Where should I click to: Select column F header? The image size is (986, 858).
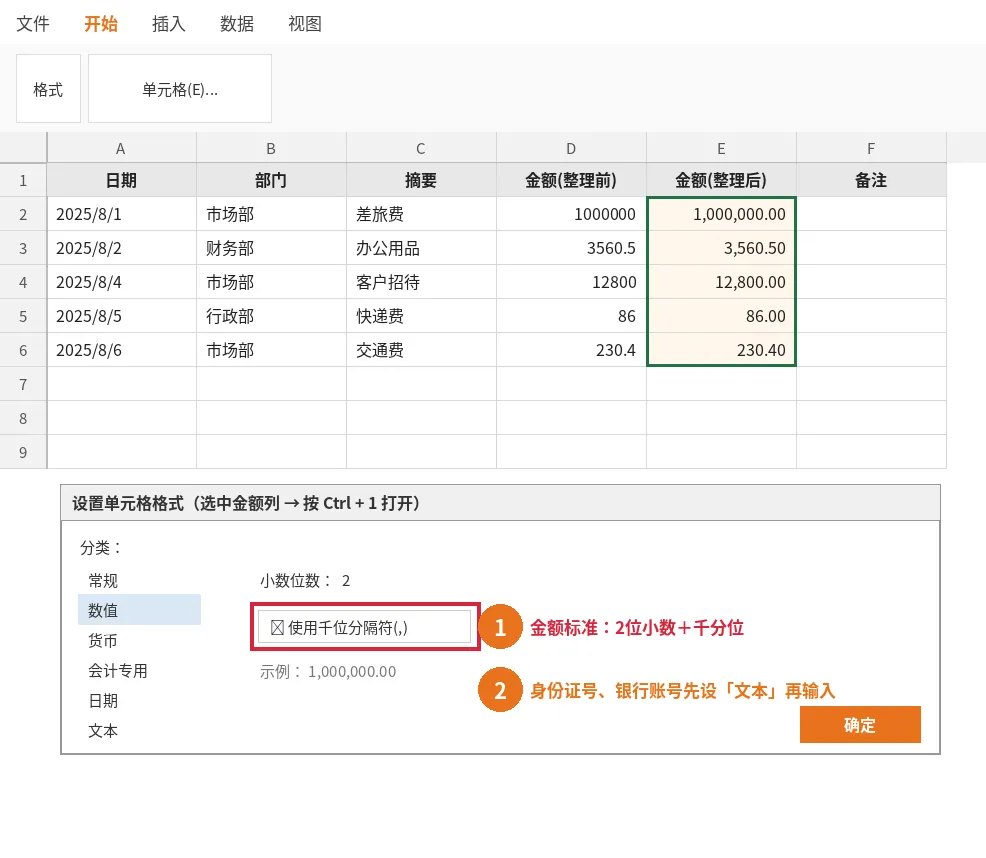point(872,148)
